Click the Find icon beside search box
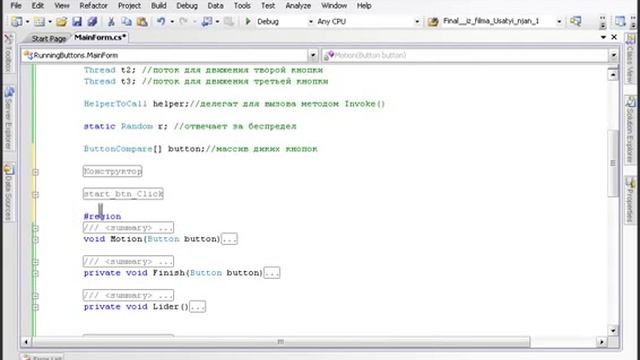 pos(433,22)
